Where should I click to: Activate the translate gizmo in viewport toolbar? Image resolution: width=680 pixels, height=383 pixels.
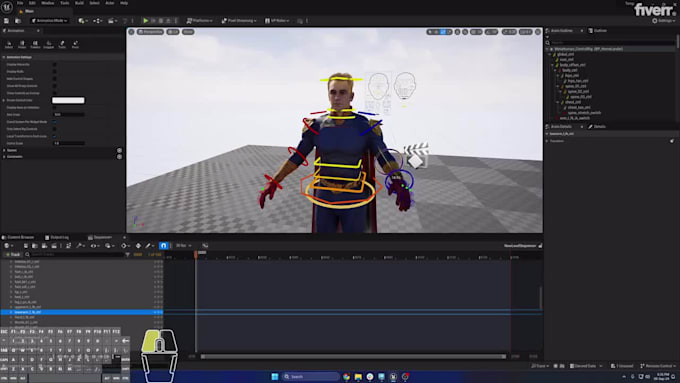437,32
